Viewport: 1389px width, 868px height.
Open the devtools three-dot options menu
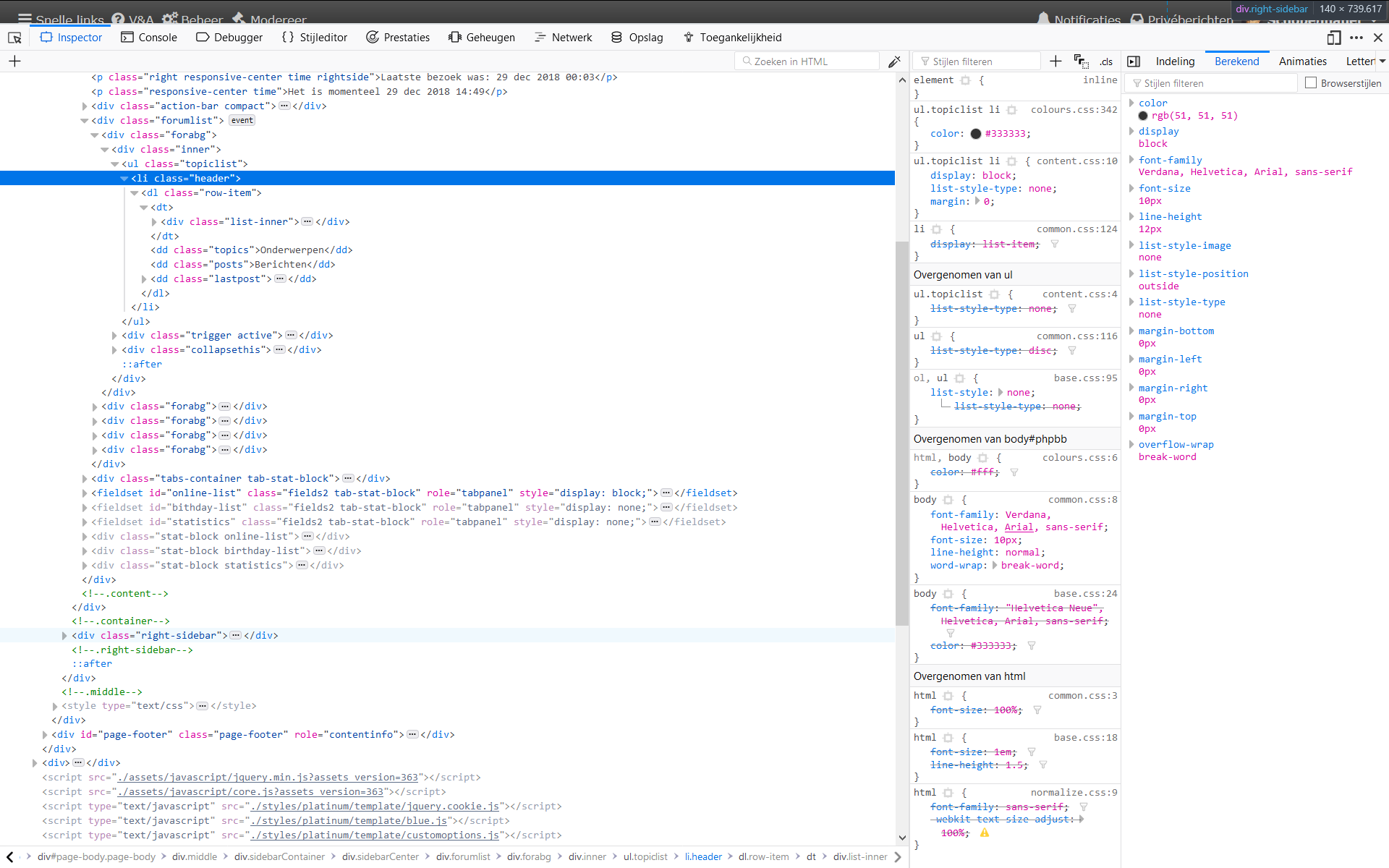pyautogui.click(x=1356, y=38)
